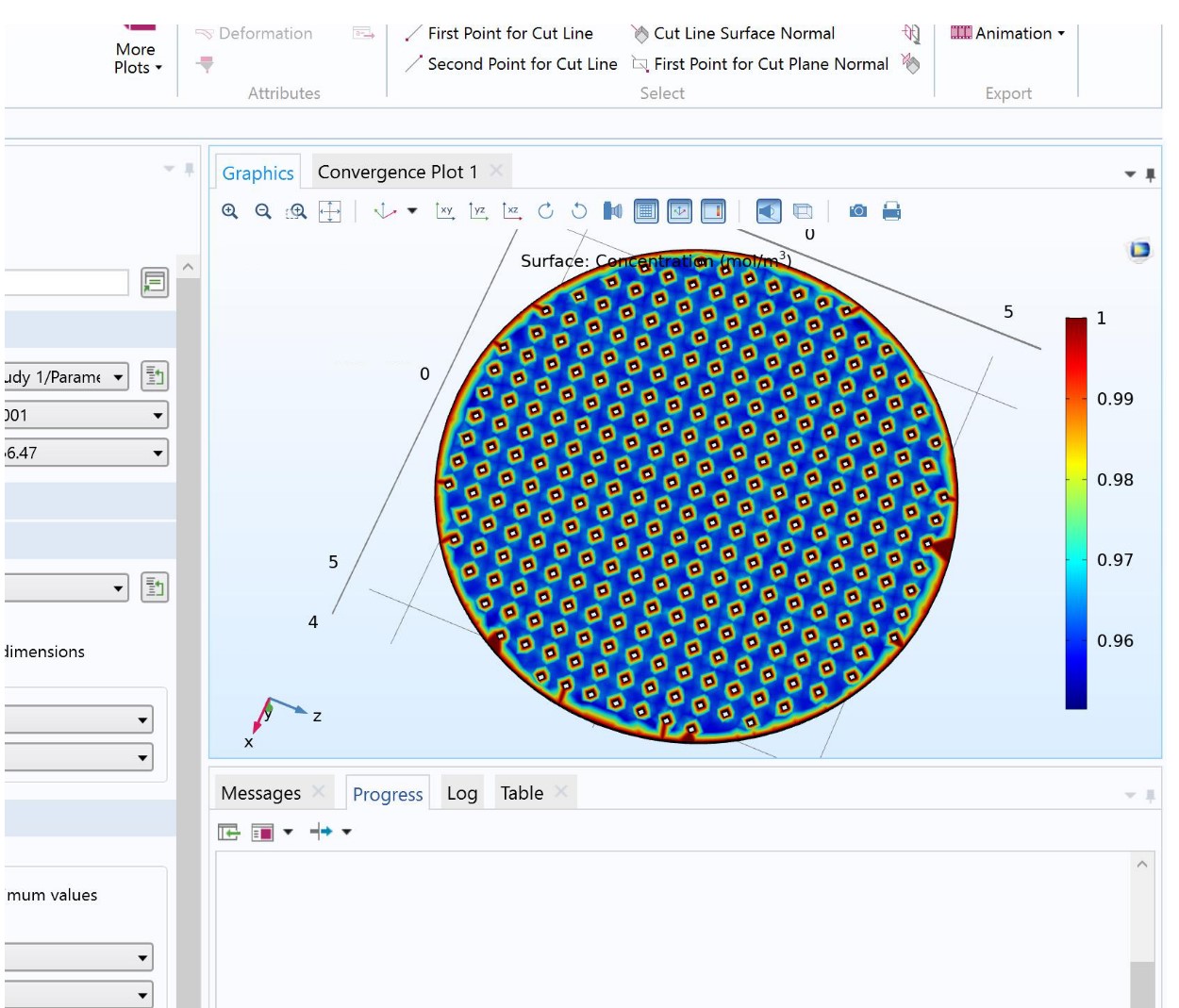
Task: Switch to the XZ plane view
Action: coord(511,211)
